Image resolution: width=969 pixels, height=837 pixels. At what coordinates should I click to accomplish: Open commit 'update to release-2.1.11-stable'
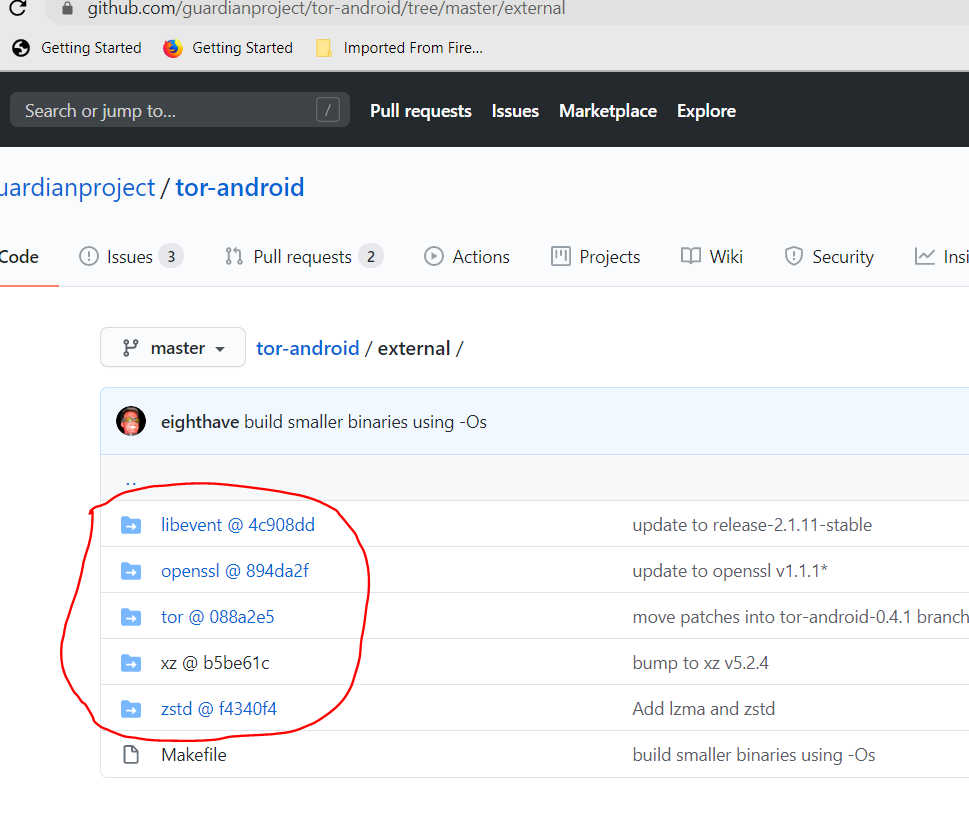752,525
